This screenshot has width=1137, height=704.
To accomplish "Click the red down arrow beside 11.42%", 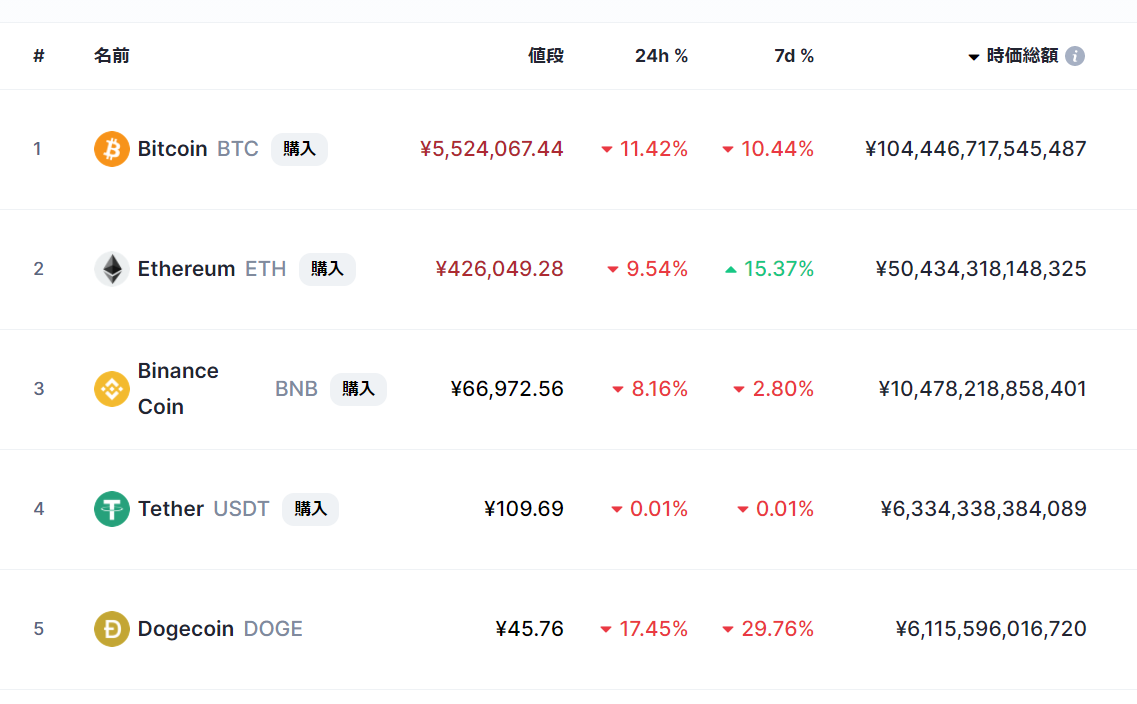I will [606, 148].
